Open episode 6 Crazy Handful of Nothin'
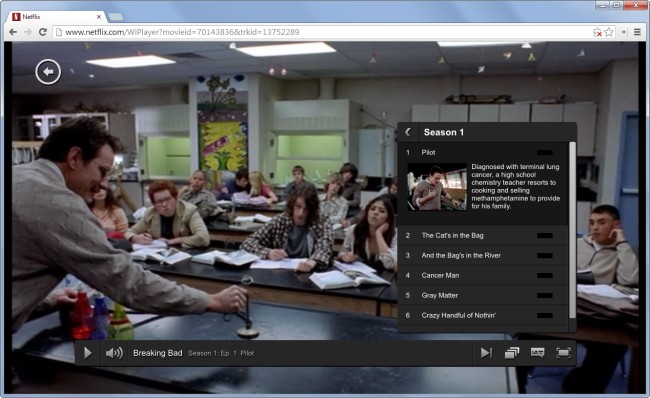The width and height of the screenshot is (650, 398). (483, 315)
